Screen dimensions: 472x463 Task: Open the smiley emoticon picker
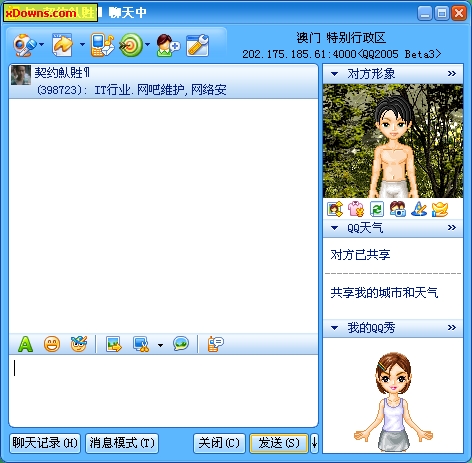(52, 344)
